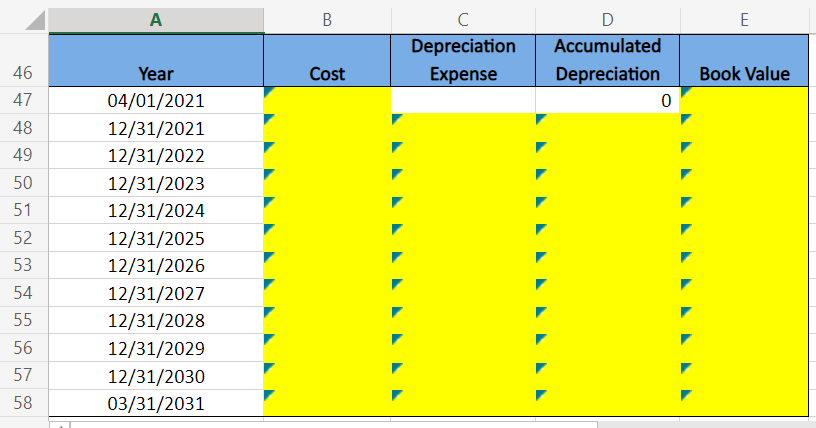
Task: Select row 46 header
Action: click(x=23, y=60)
